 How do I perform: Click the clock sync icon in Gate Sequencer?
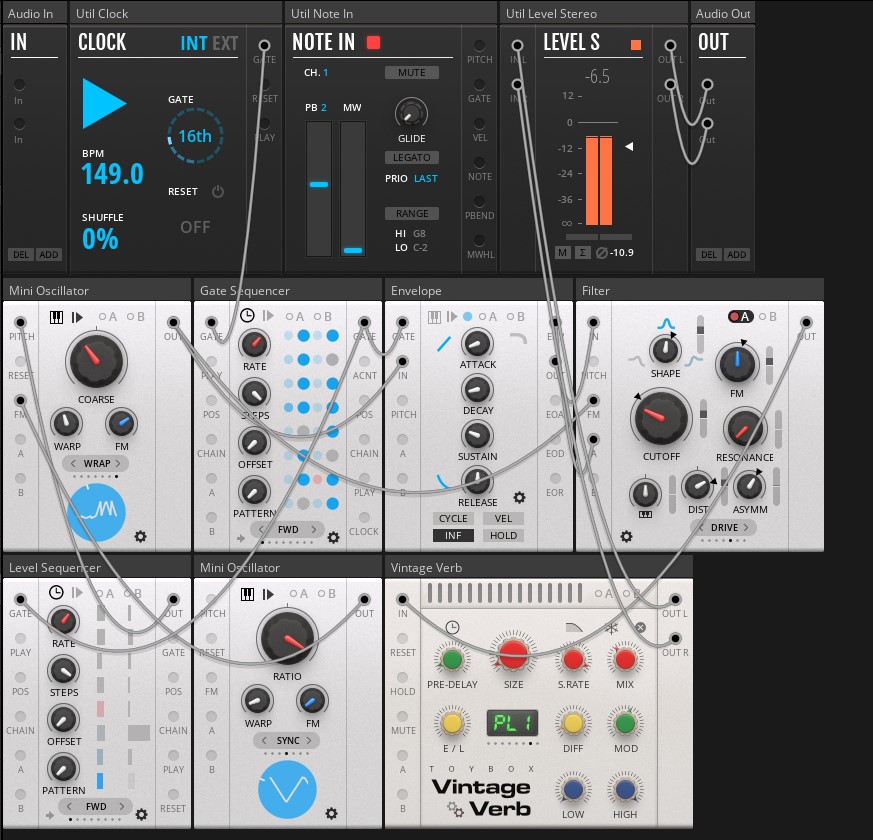(247, 316)
